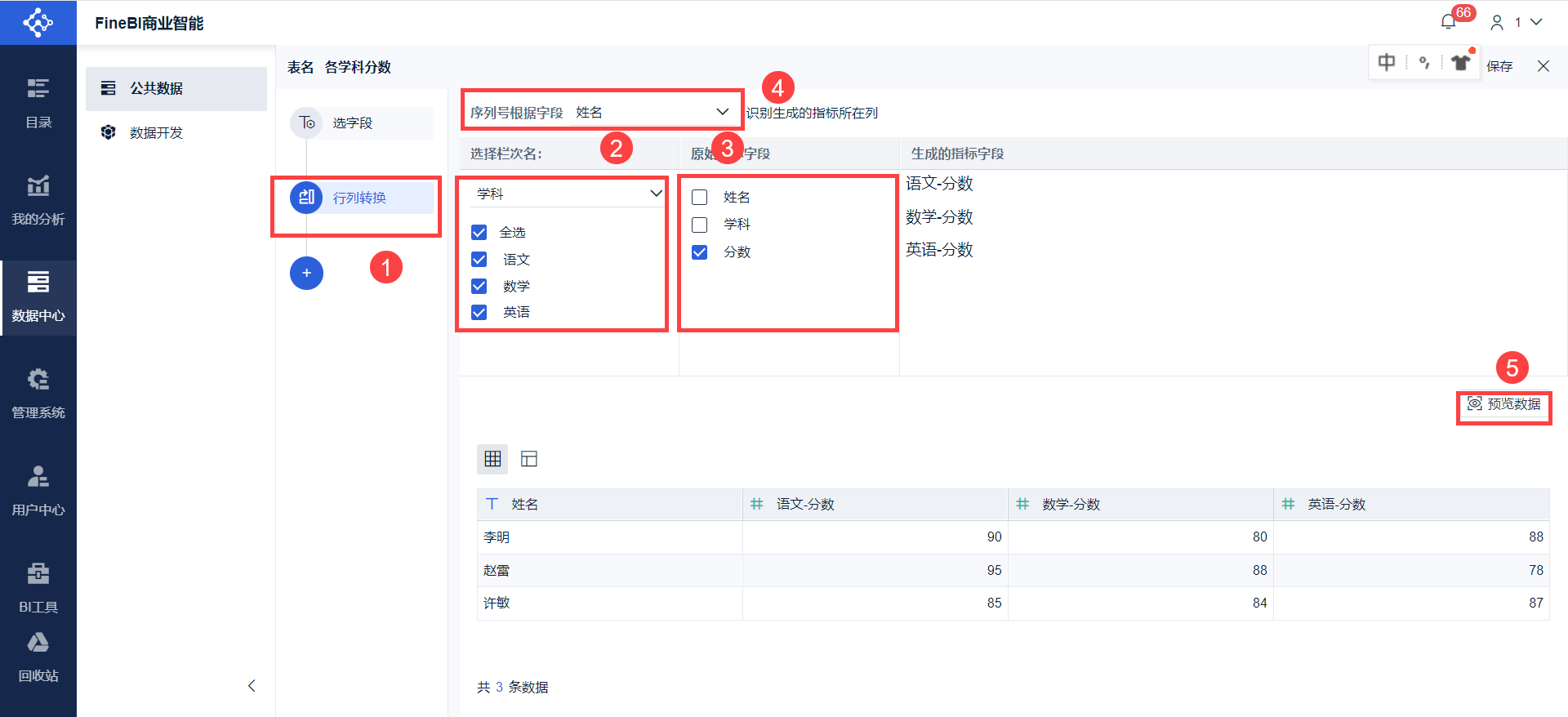Click 预览数据 preview button
Viewport: 1568px width, 717px height.
pyautogui.click(x=1504, y=404)
